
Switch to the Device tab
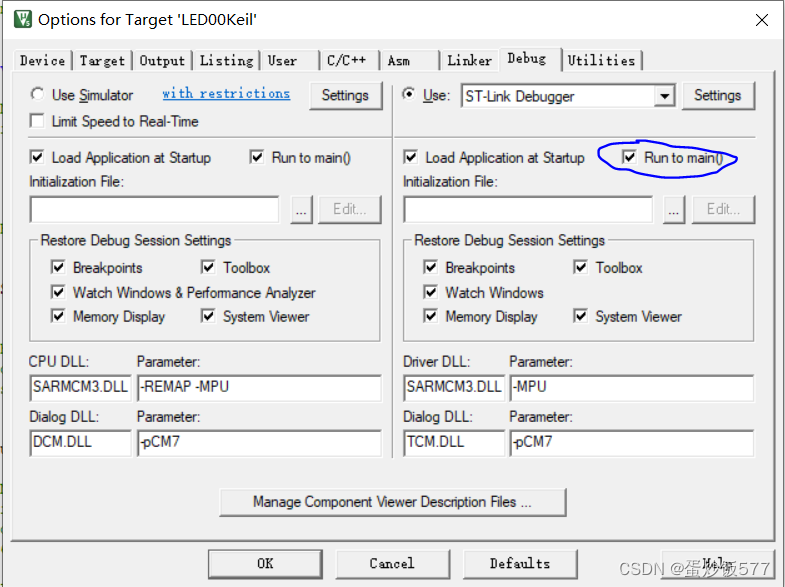pos(43,61)
